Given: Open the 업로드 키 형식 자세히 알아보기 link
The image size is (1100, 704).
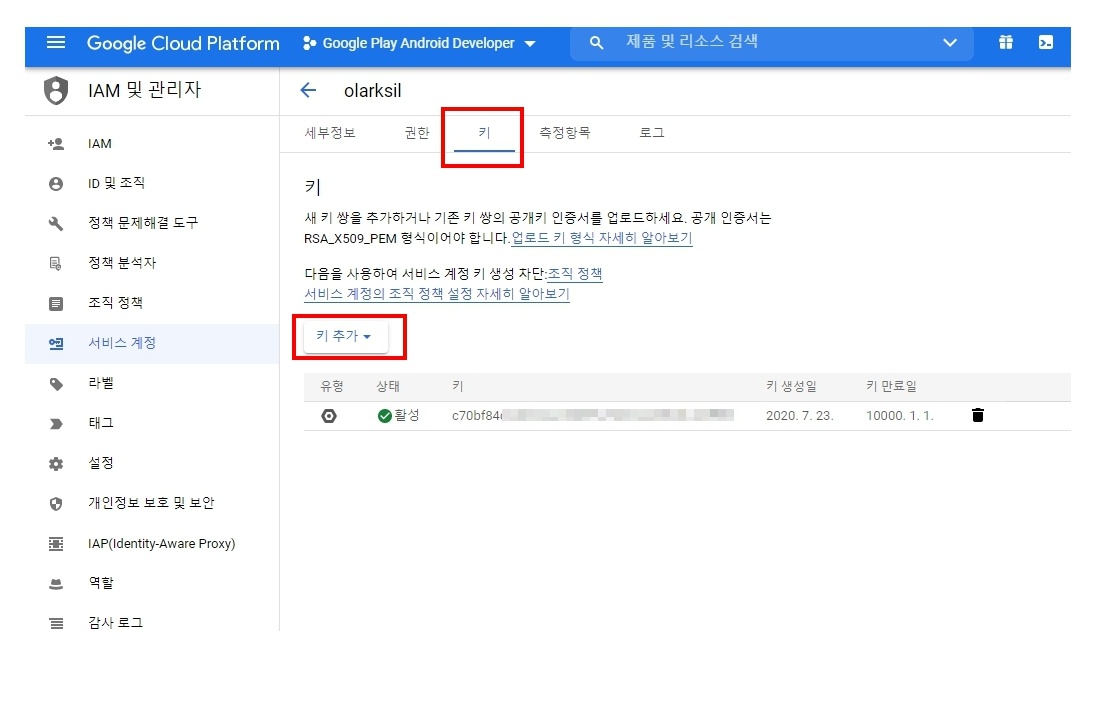Looking at the screenshot, I should 601,238.
